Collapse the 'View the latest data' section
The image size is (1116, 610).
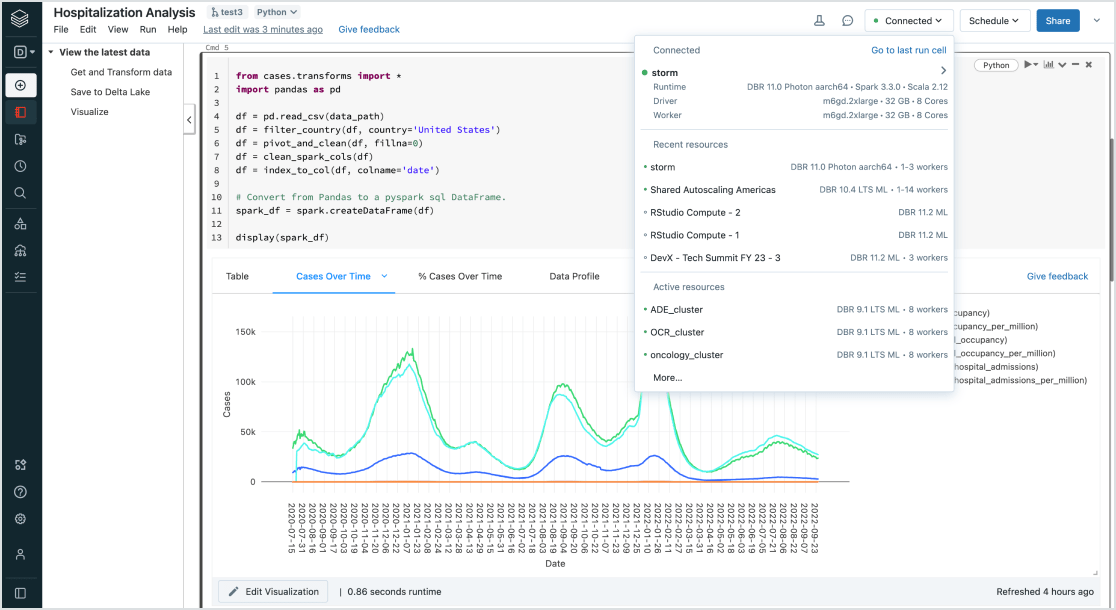coord(50,53)
